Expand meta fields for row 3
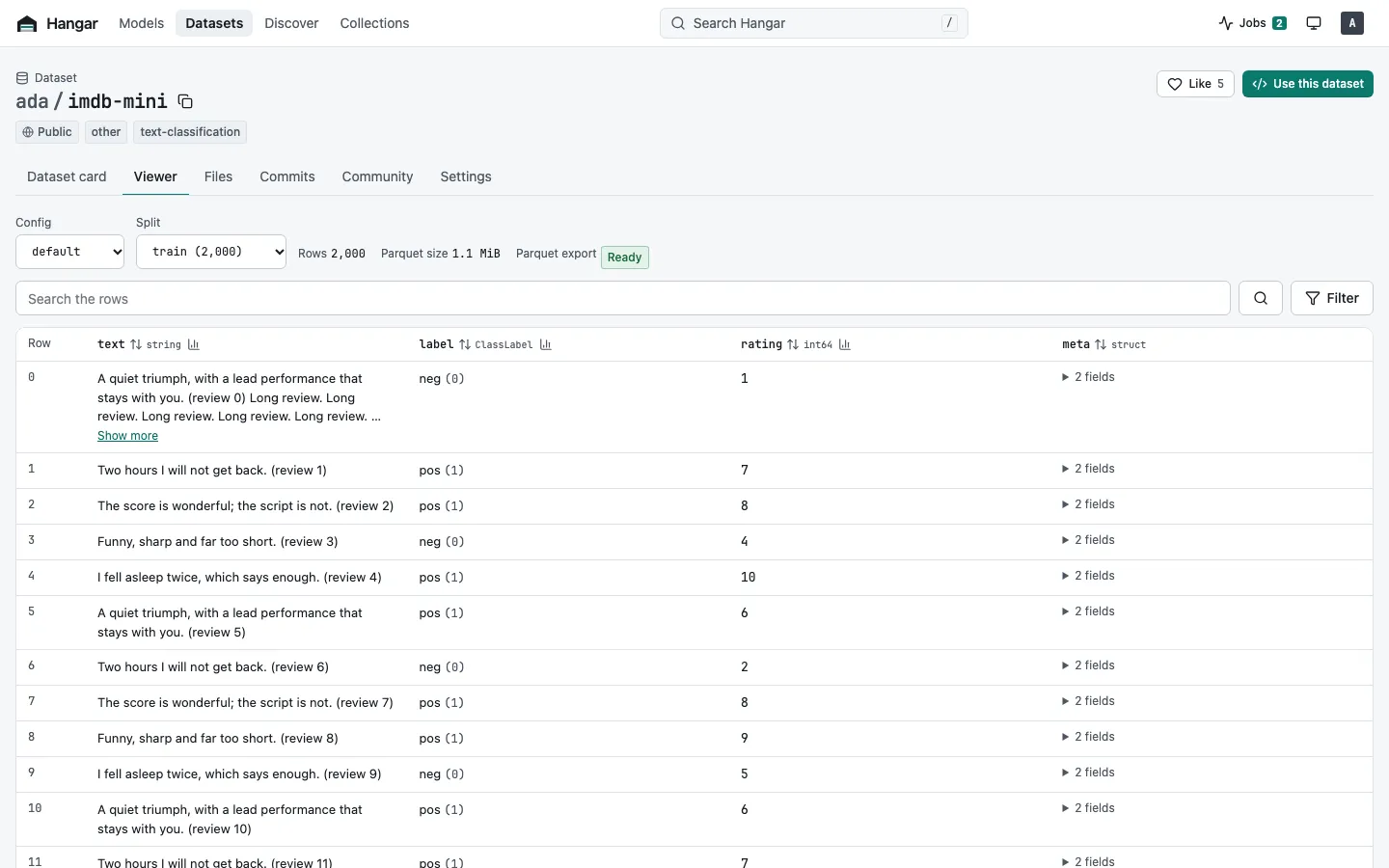 click(x=1088, y=540)
